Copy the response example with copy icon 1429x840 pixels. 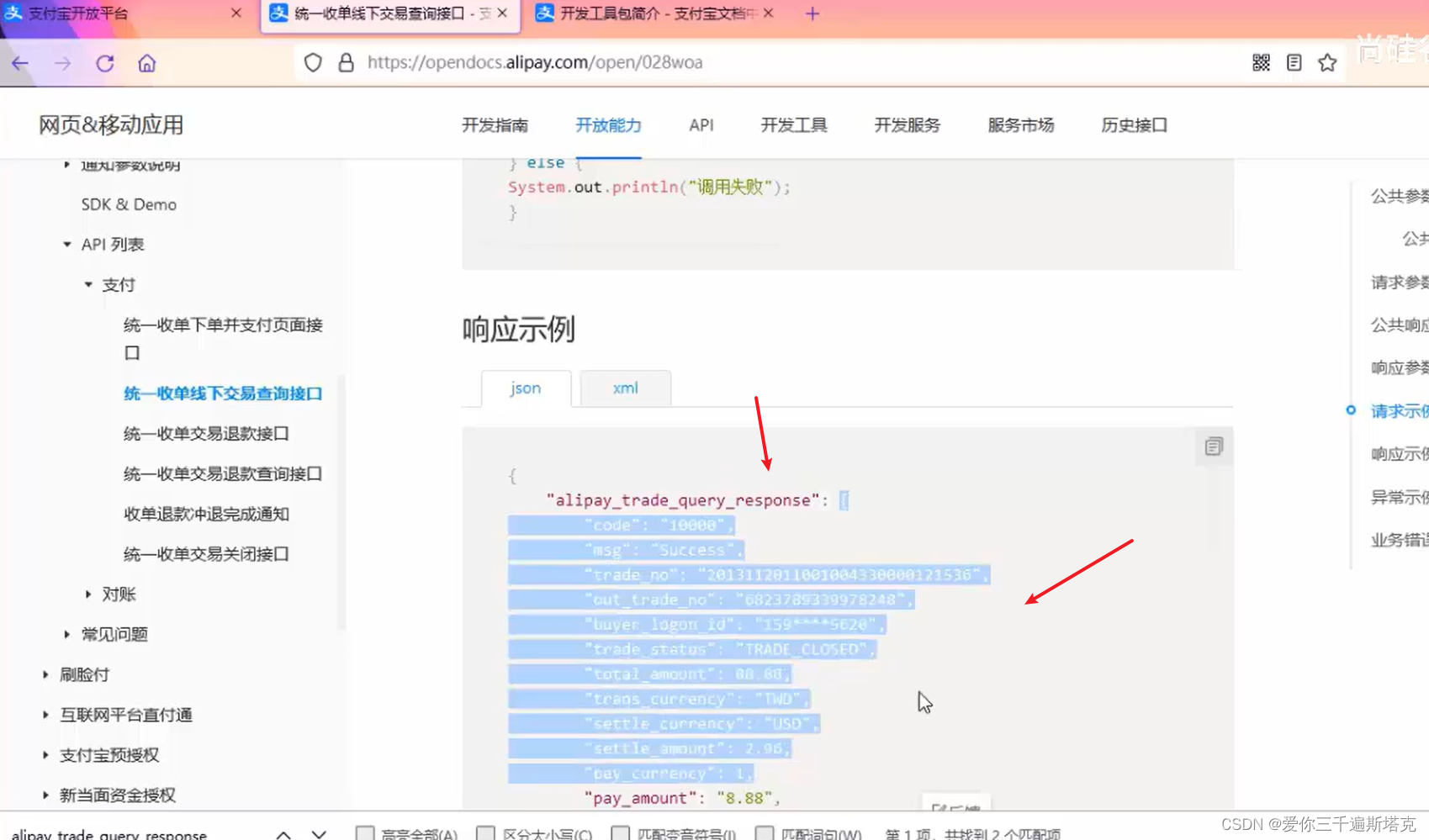1213,446
